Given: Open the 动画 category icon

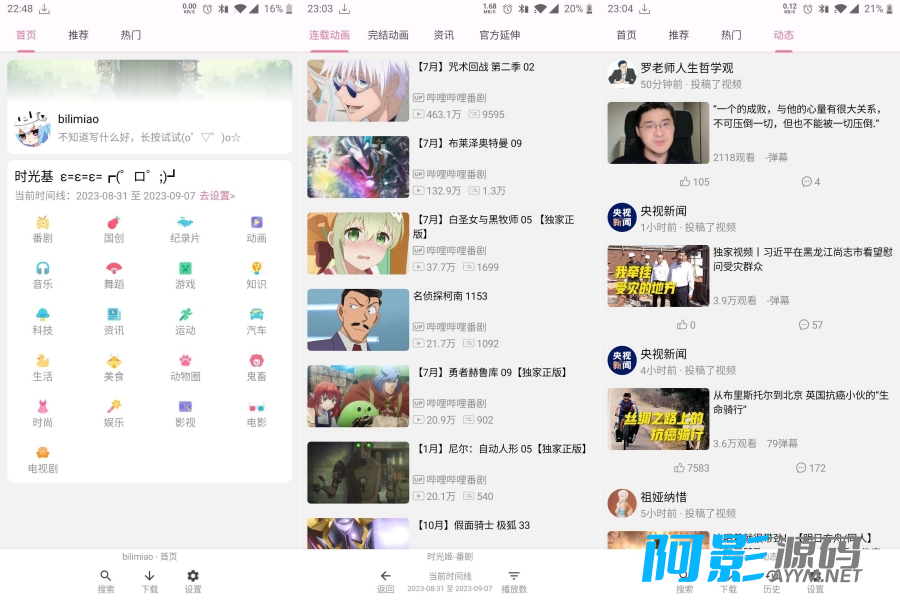Looking at the screenshot, I should point(256,230).
